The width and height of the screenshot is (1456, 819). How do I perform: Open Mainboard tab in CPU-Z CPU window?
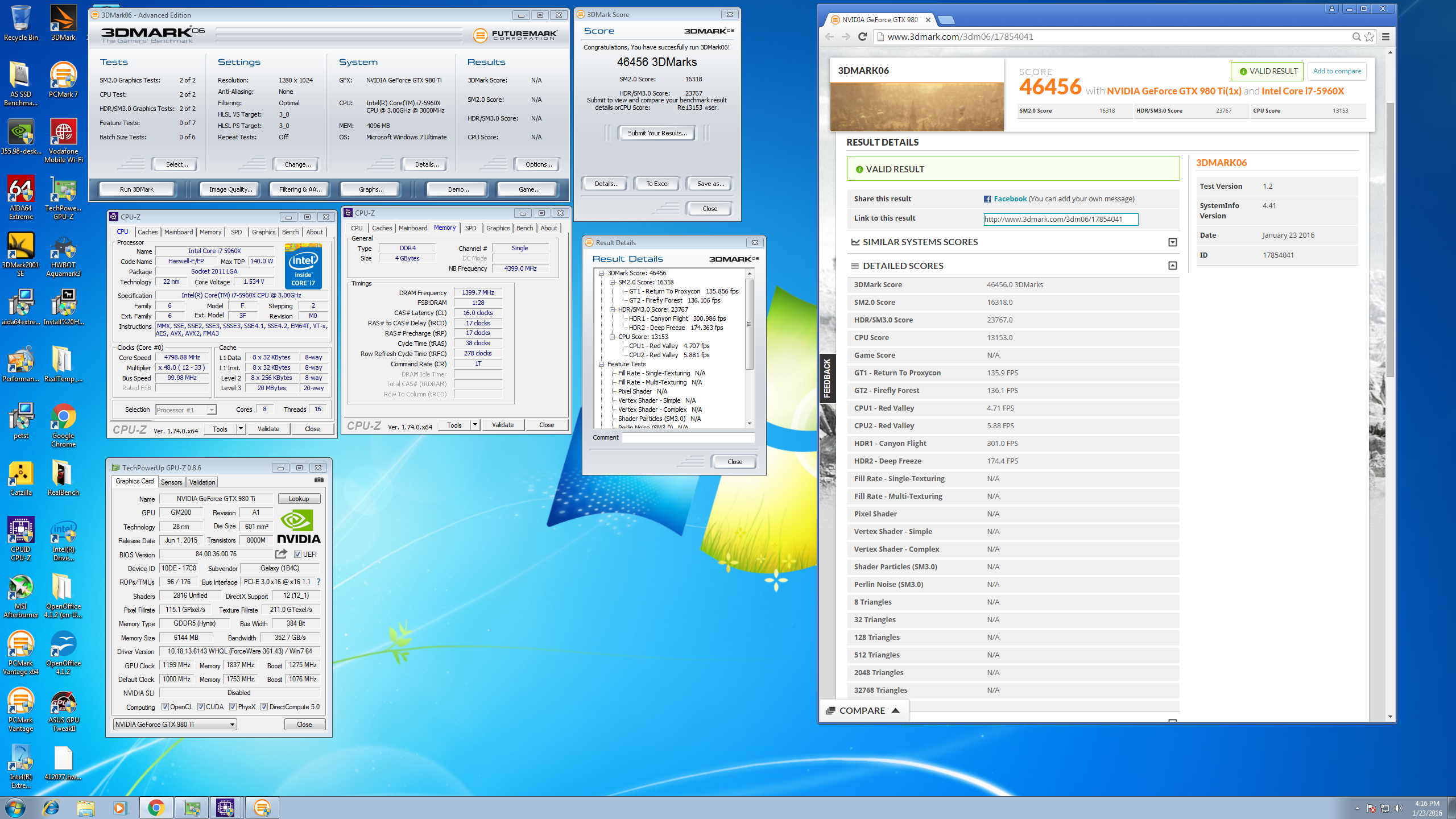pyautogui.click(x=179, y=232)
